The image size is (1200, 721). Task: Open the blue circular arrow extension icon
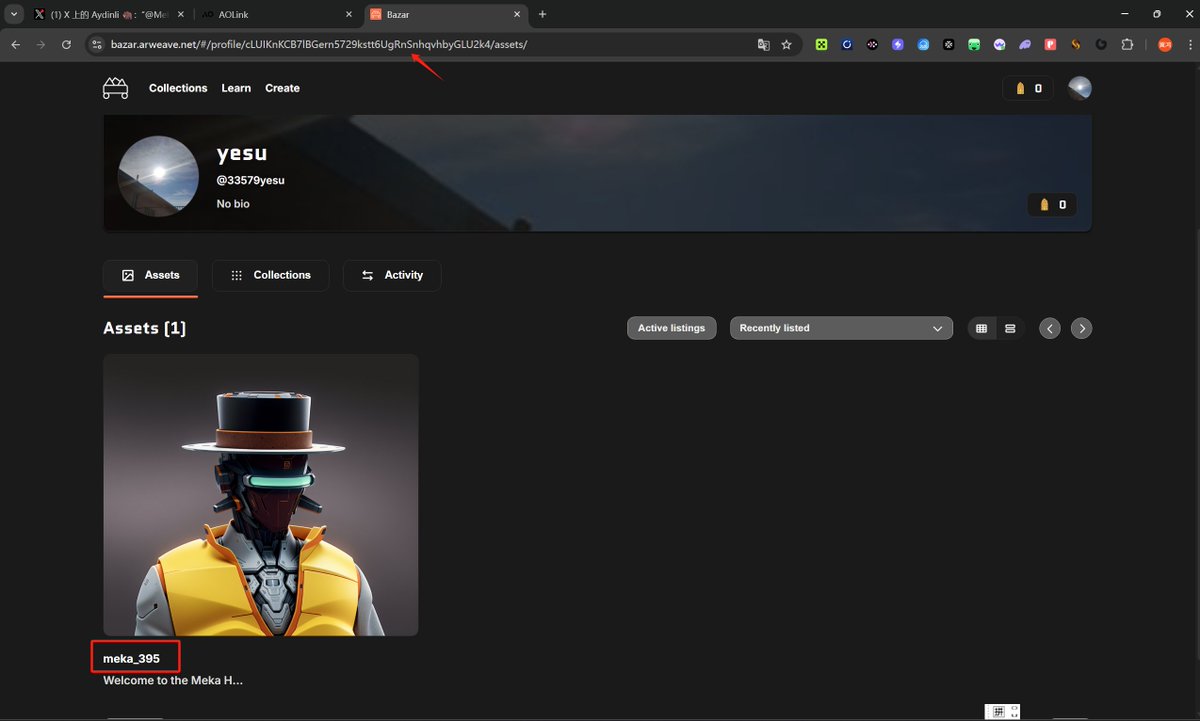(x=847, y=45)
